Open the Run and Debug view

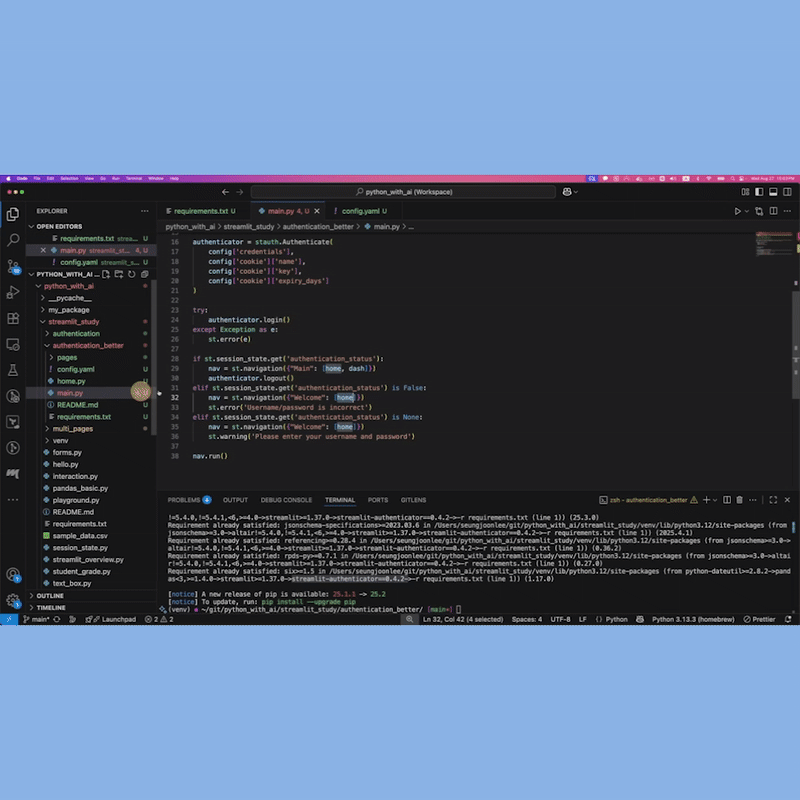[13, 292]
